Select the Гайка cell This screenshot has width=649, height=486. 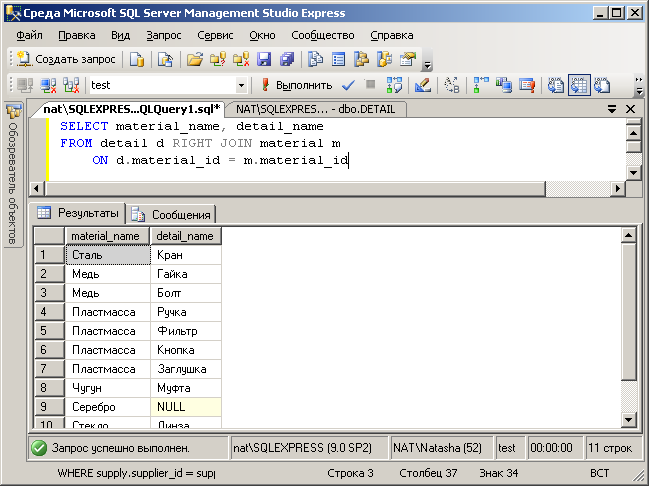tap(185, 274)
